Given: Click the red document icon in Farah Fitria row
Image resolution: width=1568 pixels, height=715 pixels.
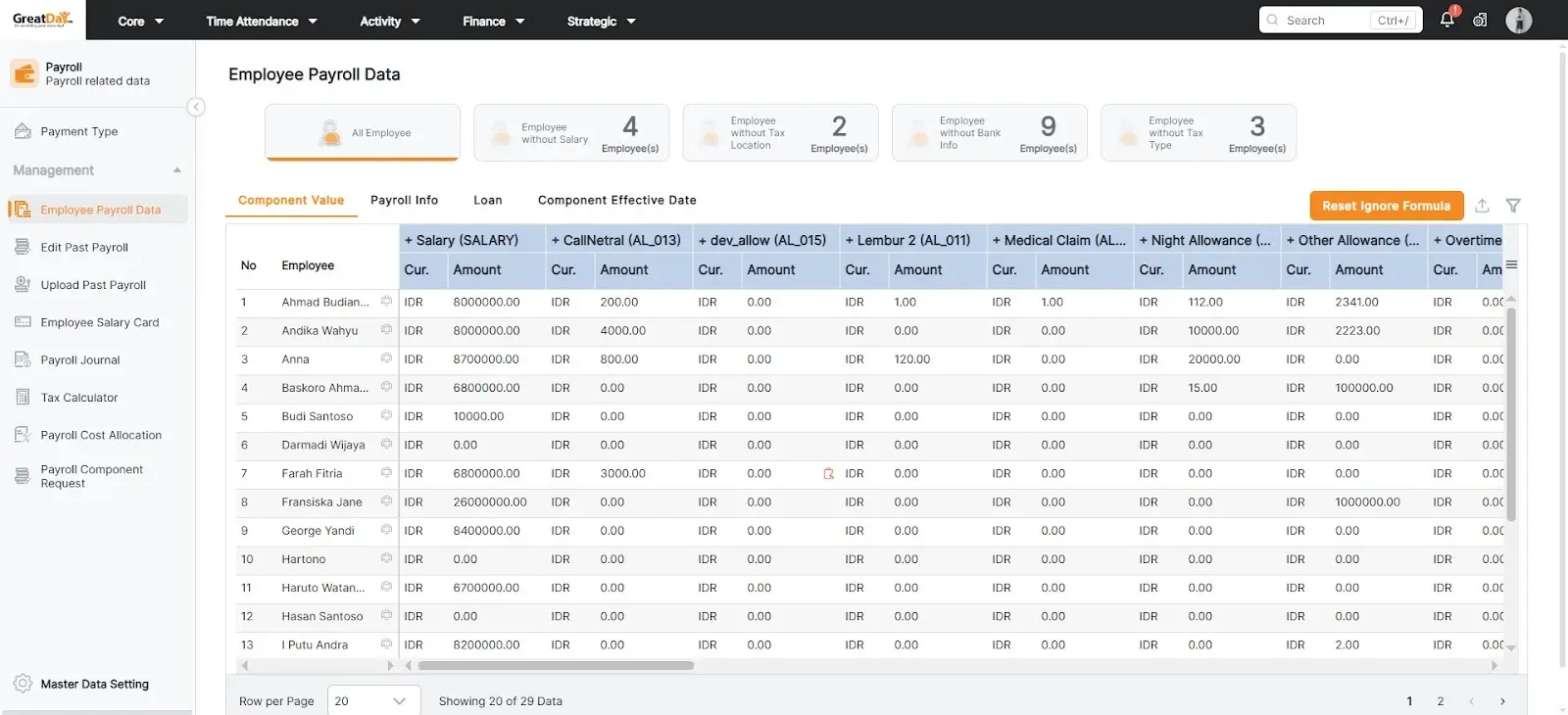Looking at the screenshot, I should point(828,474).
